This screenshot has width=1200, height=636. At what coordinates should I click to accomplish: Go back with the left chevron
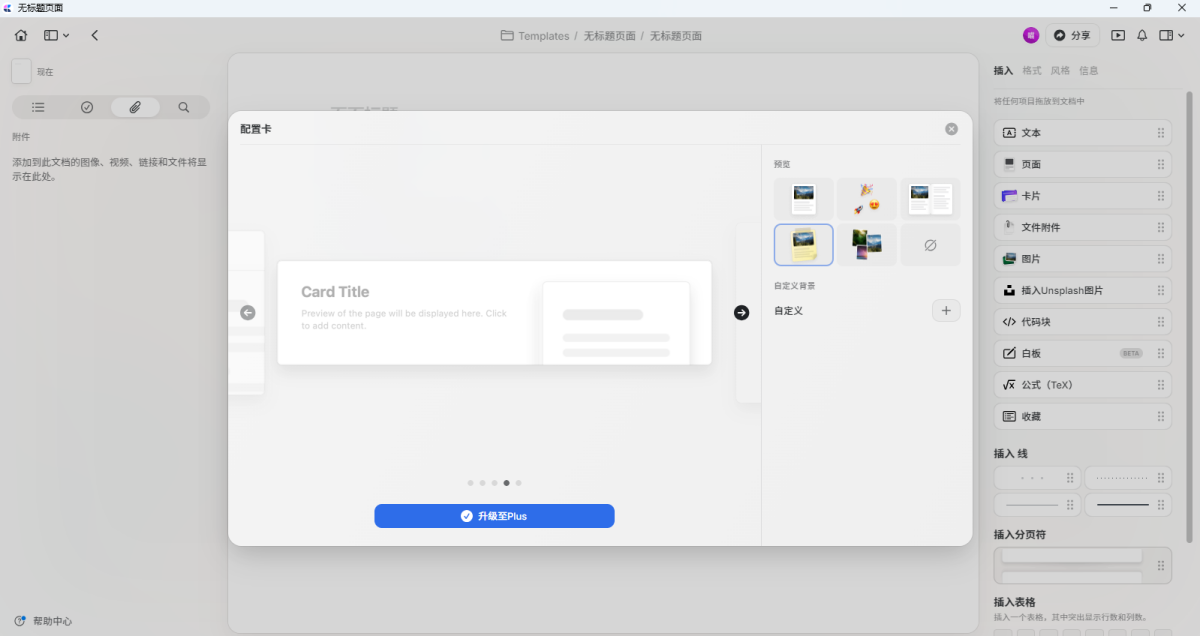point(95,35)
